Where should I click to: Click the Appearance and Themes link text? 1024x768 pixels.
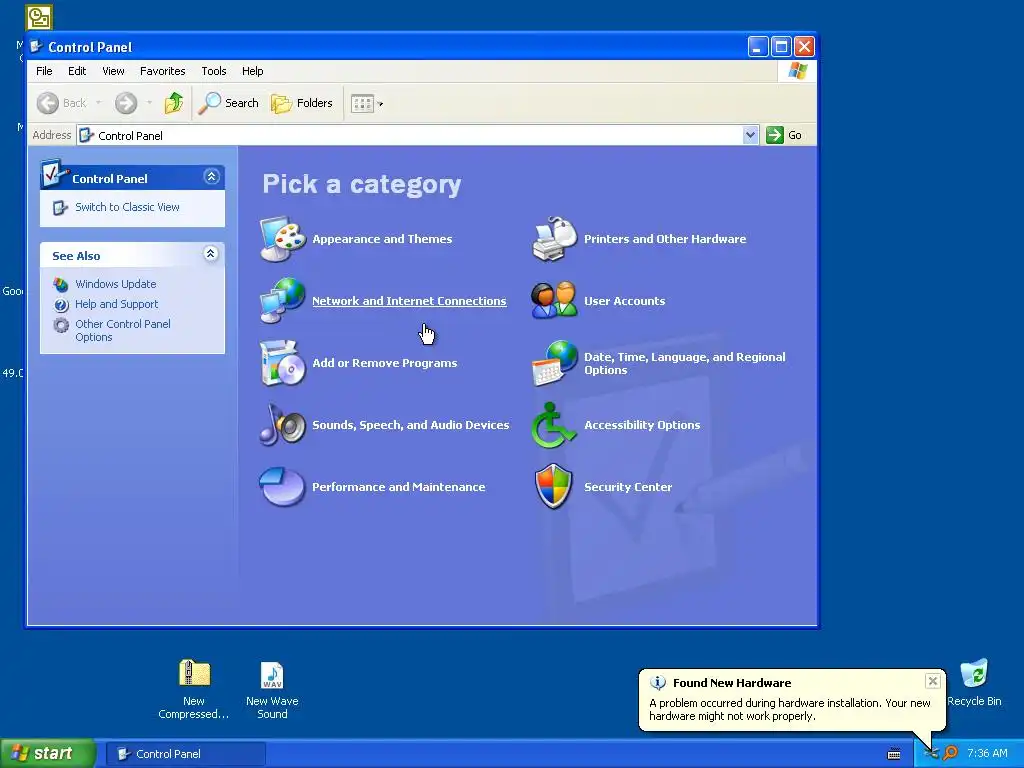point(382,239)
